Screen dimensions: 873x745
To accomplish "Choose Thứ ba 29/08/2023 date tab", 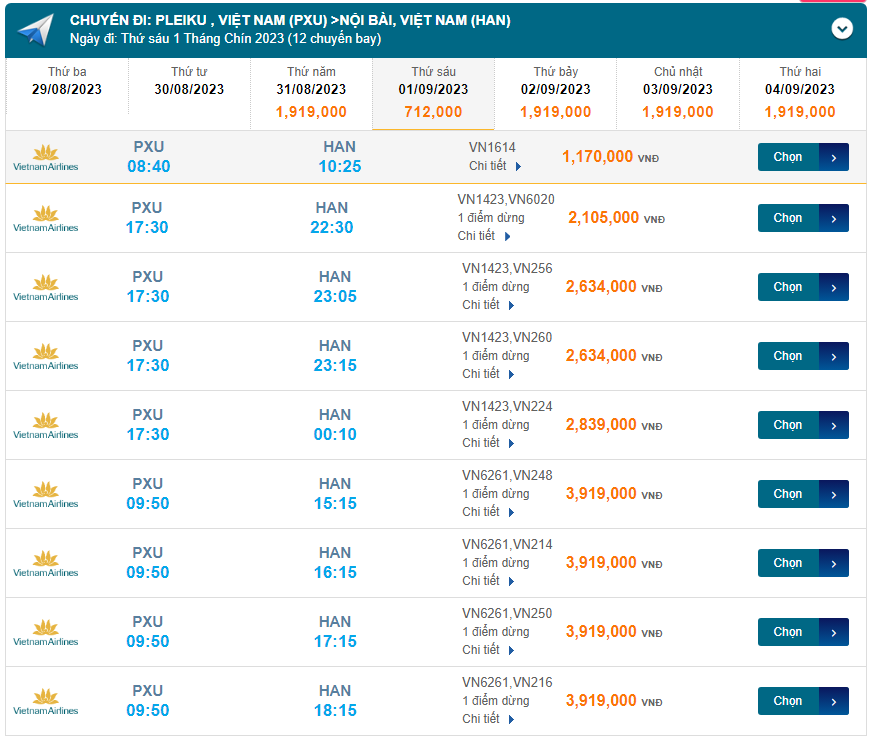I will pyautogui.click(x=67, y=82).
